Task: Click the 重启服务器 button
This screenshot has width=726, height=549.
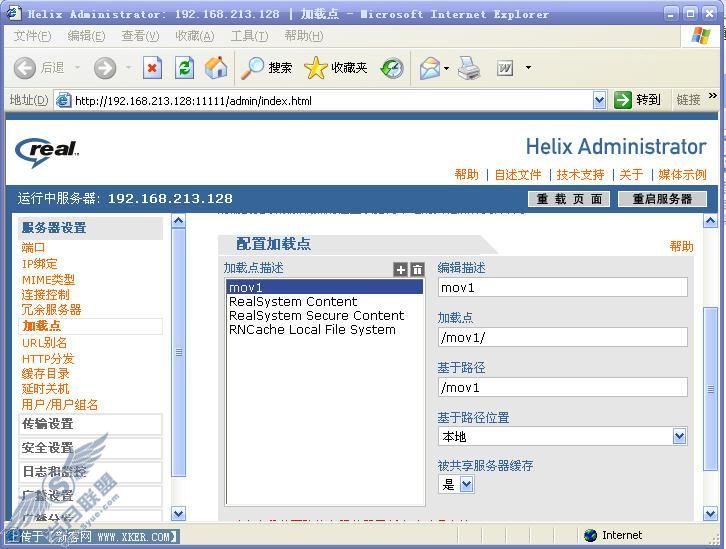Action: pyautogui.click(x=662, y=199)
